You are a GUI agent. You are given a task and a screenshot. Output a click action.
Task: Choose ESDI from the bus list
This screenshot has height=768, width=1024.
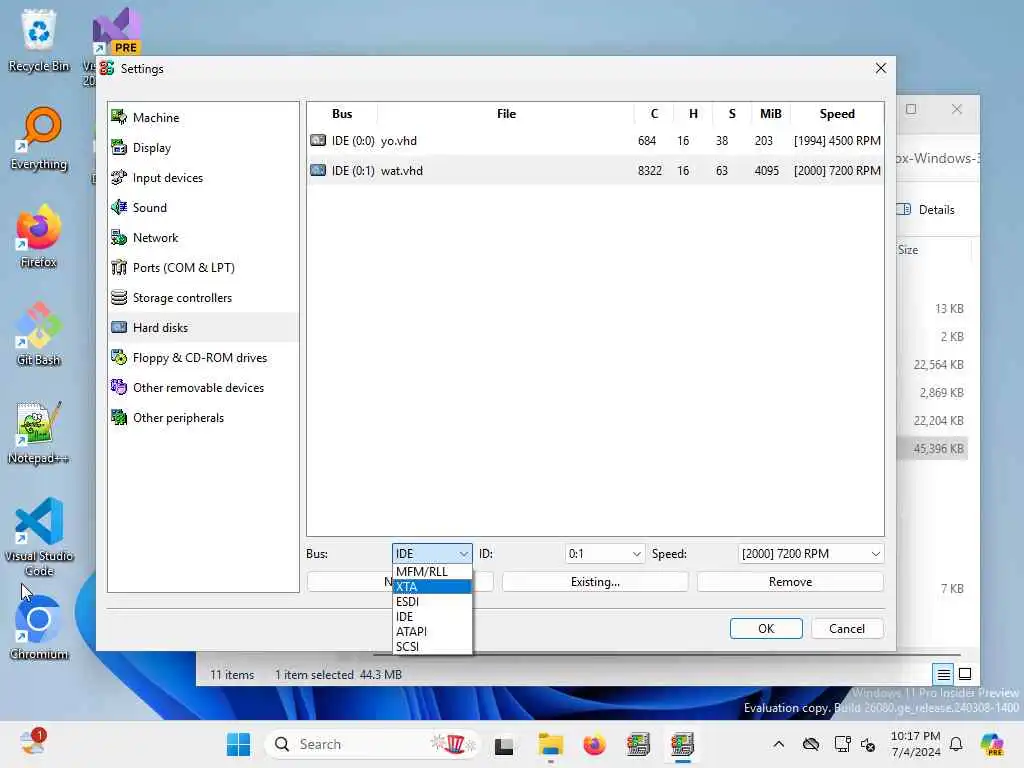coord(432,601)
